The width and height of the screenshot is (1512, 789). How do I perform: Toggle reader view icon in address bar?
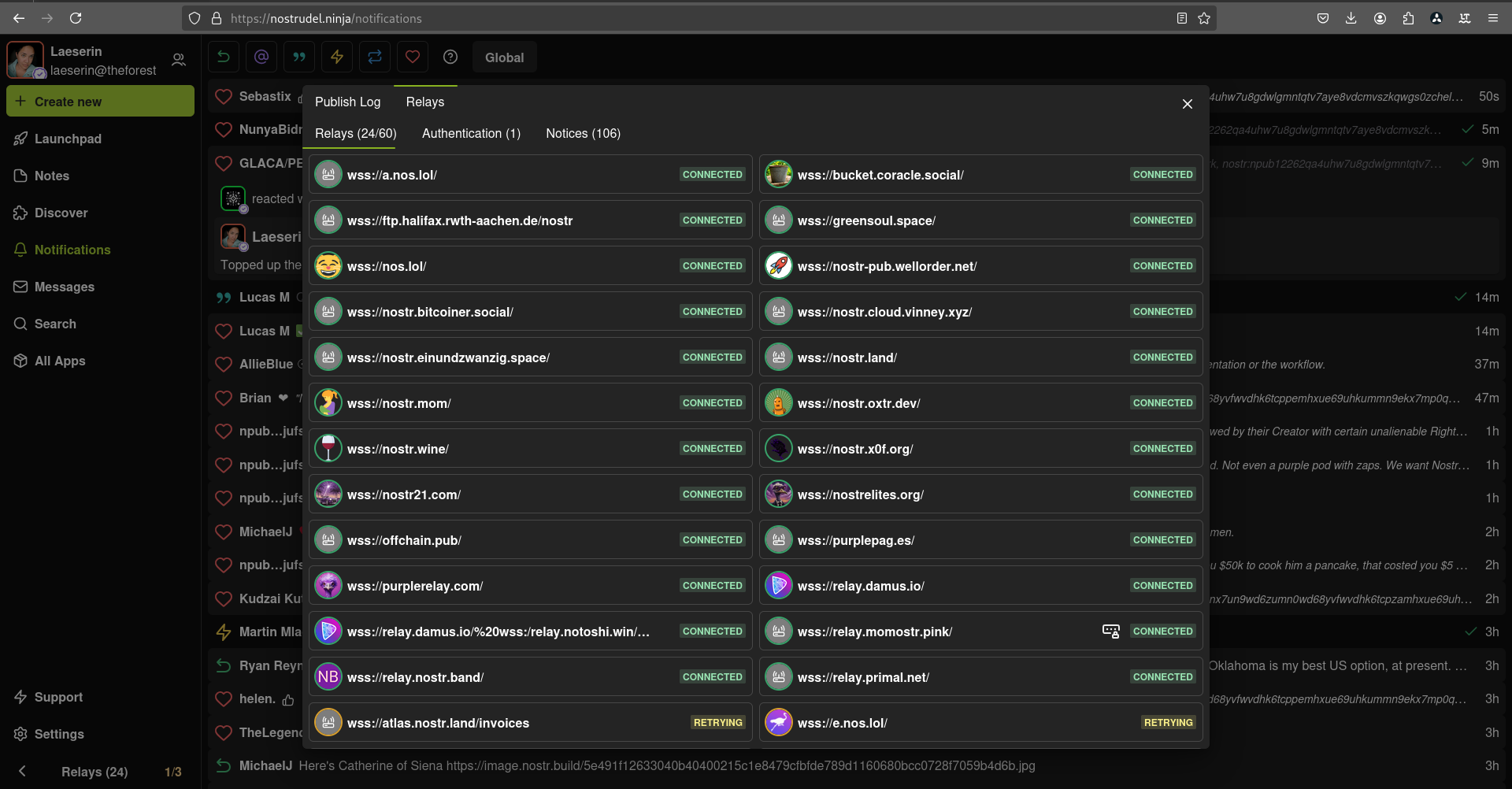point(1182,18)
